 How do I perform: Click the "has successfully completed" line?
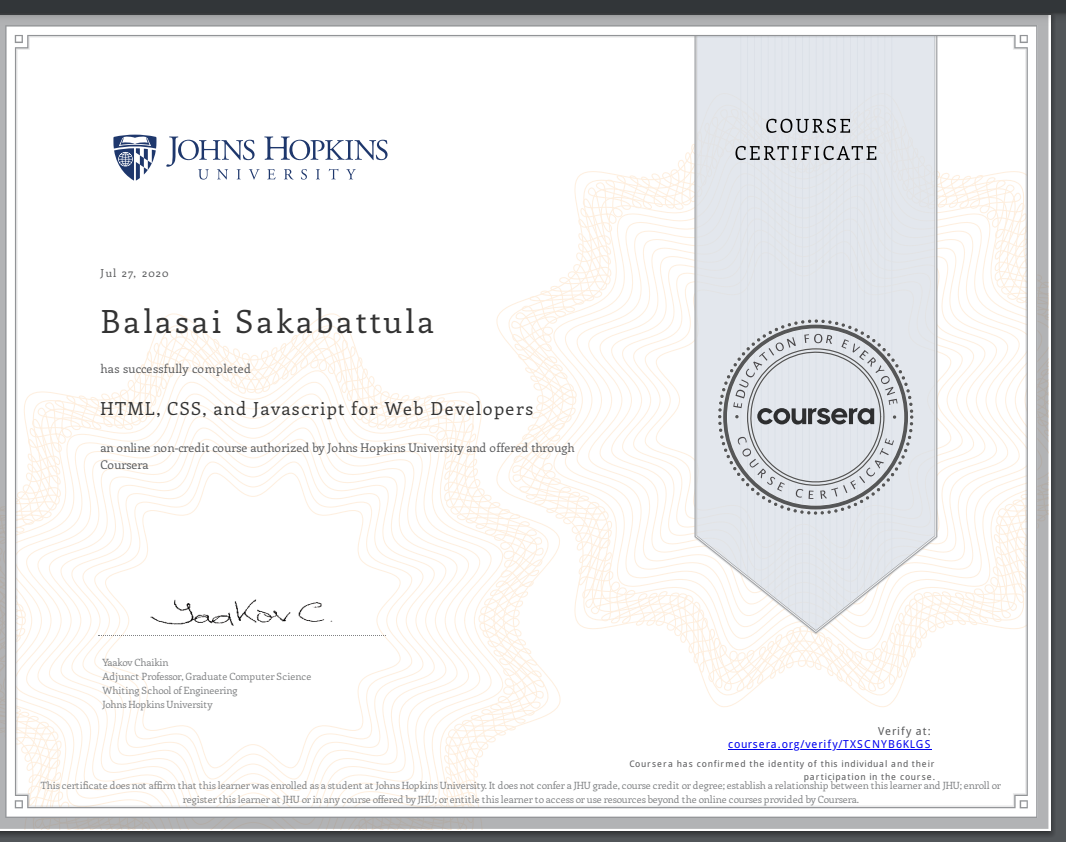[x=175, y=369]
